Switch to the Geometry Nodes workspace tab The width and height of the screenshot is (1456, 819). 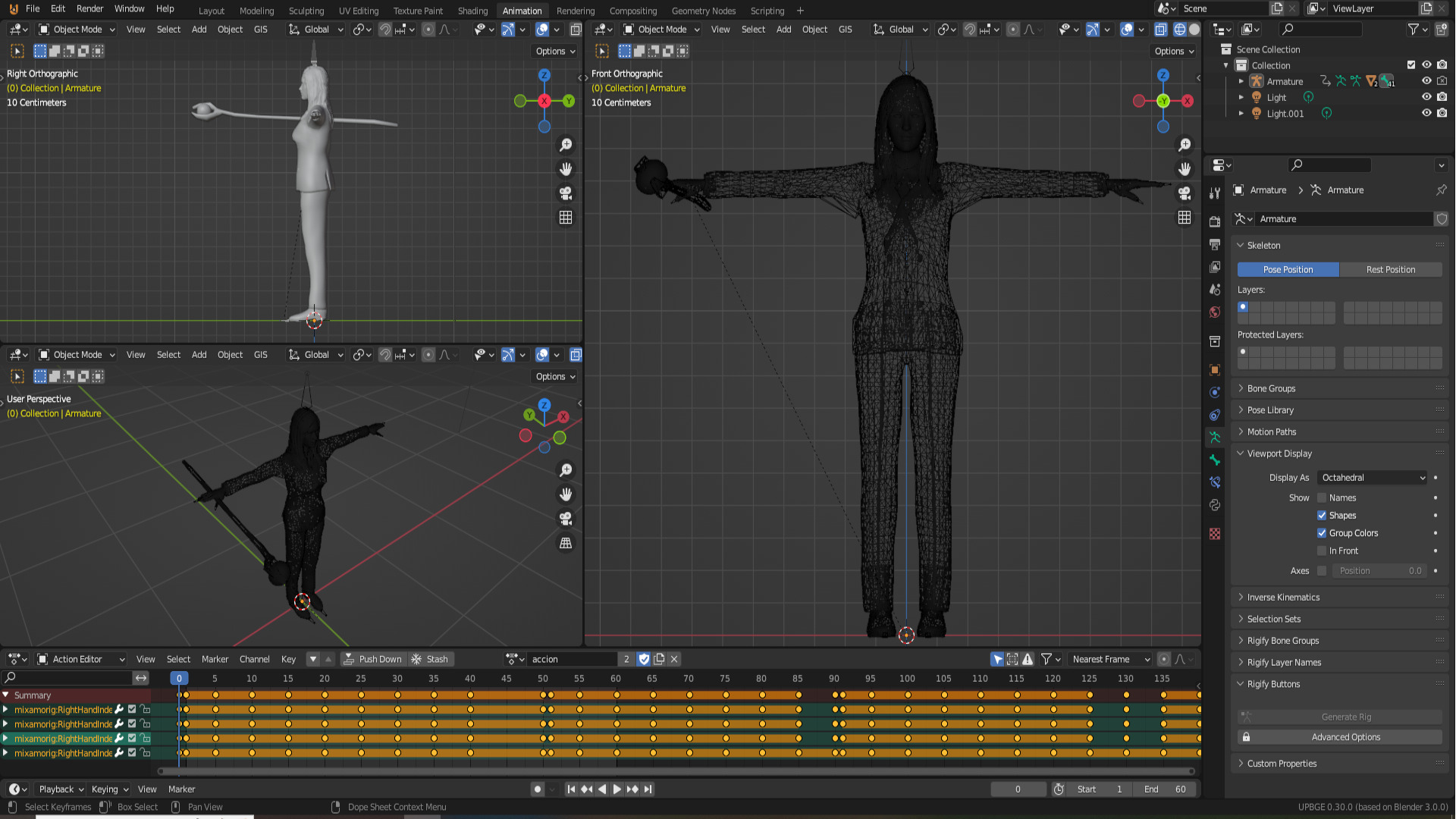pos(704,11)
